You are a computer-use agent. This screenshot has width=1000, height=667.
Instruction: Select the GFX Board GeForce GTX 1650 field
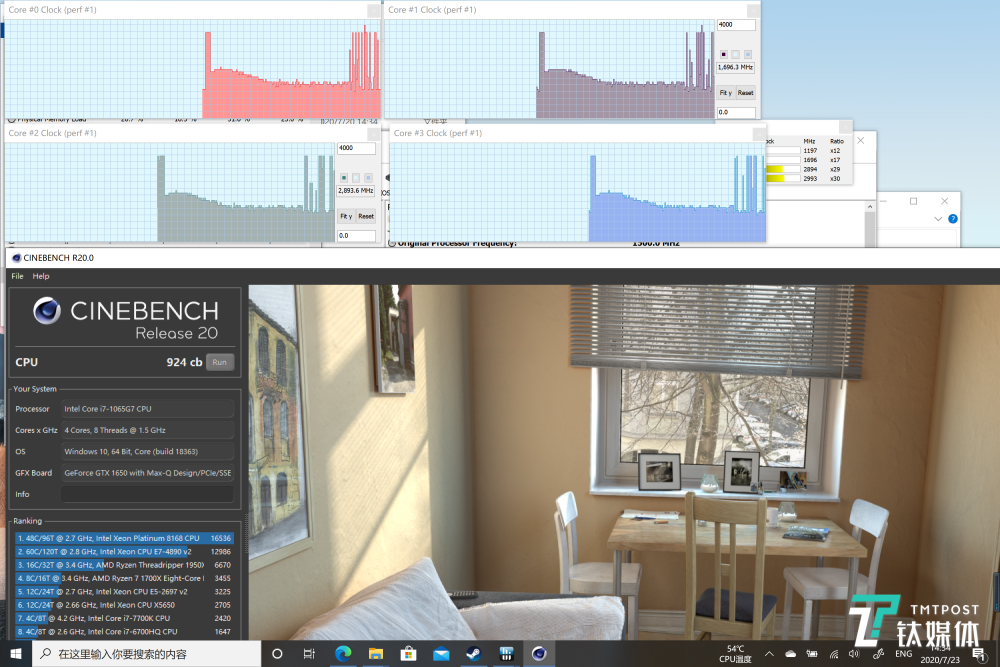click(x=147, y=473)
